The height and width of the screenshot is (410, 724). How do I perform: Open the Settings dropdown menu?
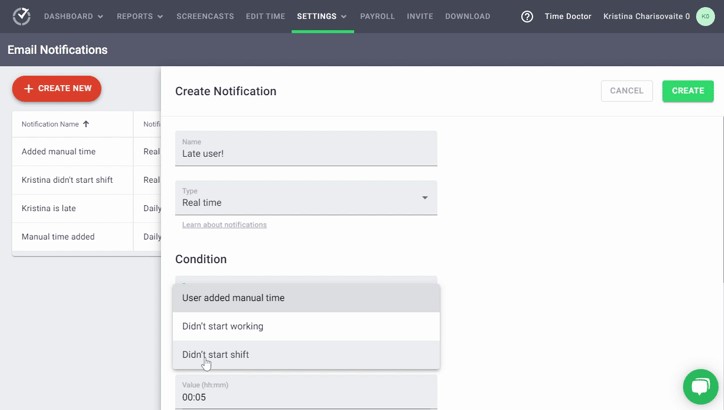click(322, 17)
